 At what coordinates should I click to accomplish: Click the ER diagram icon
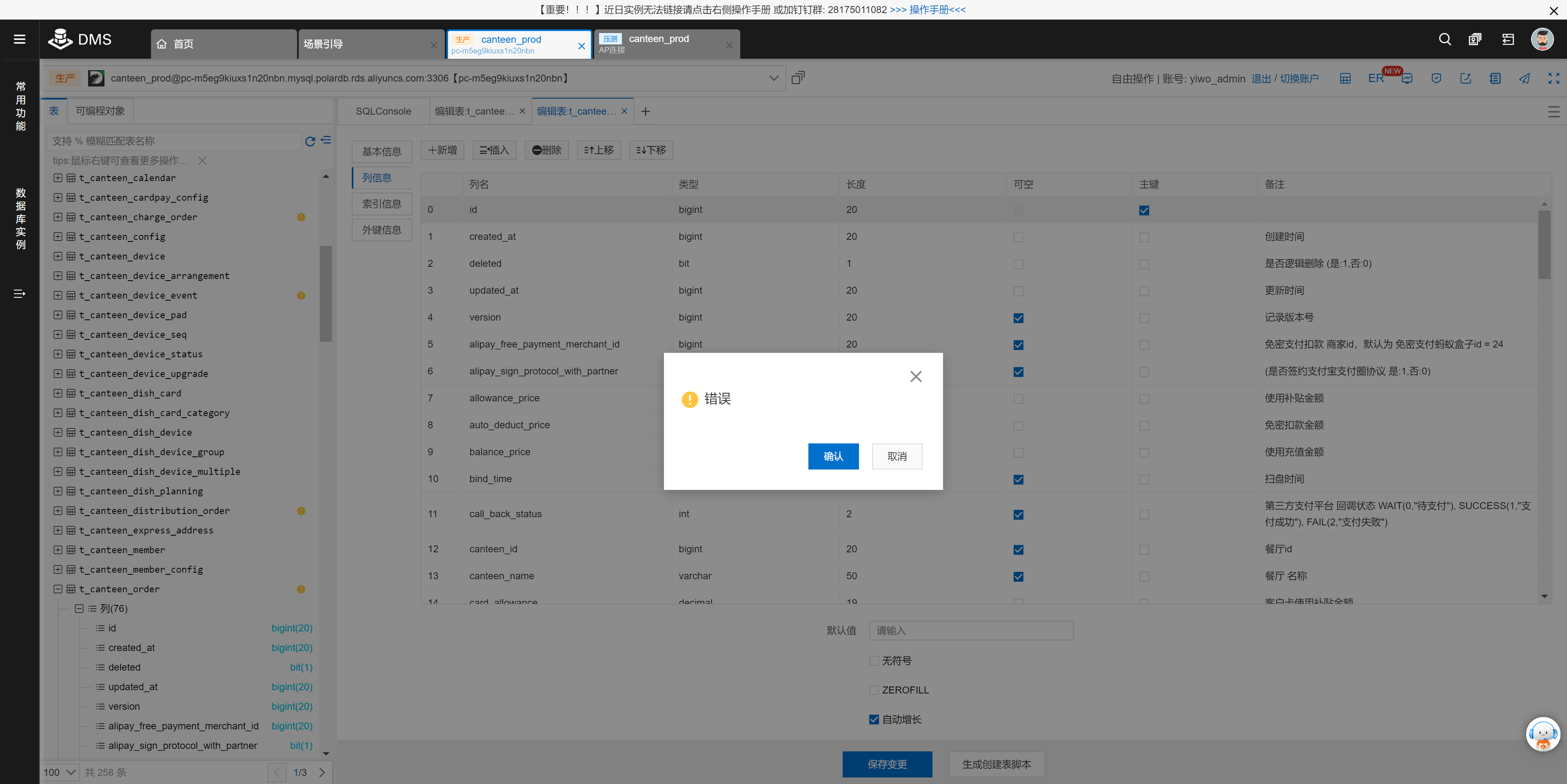click(x=1375, y=78)
